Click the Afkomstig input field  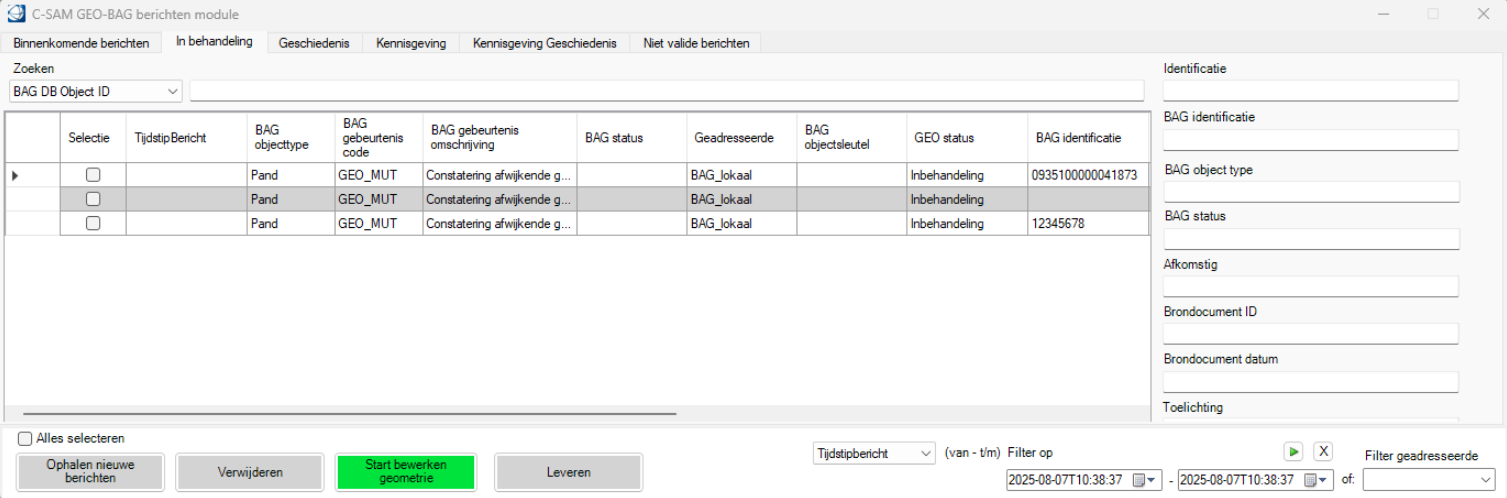point(1311,287)
